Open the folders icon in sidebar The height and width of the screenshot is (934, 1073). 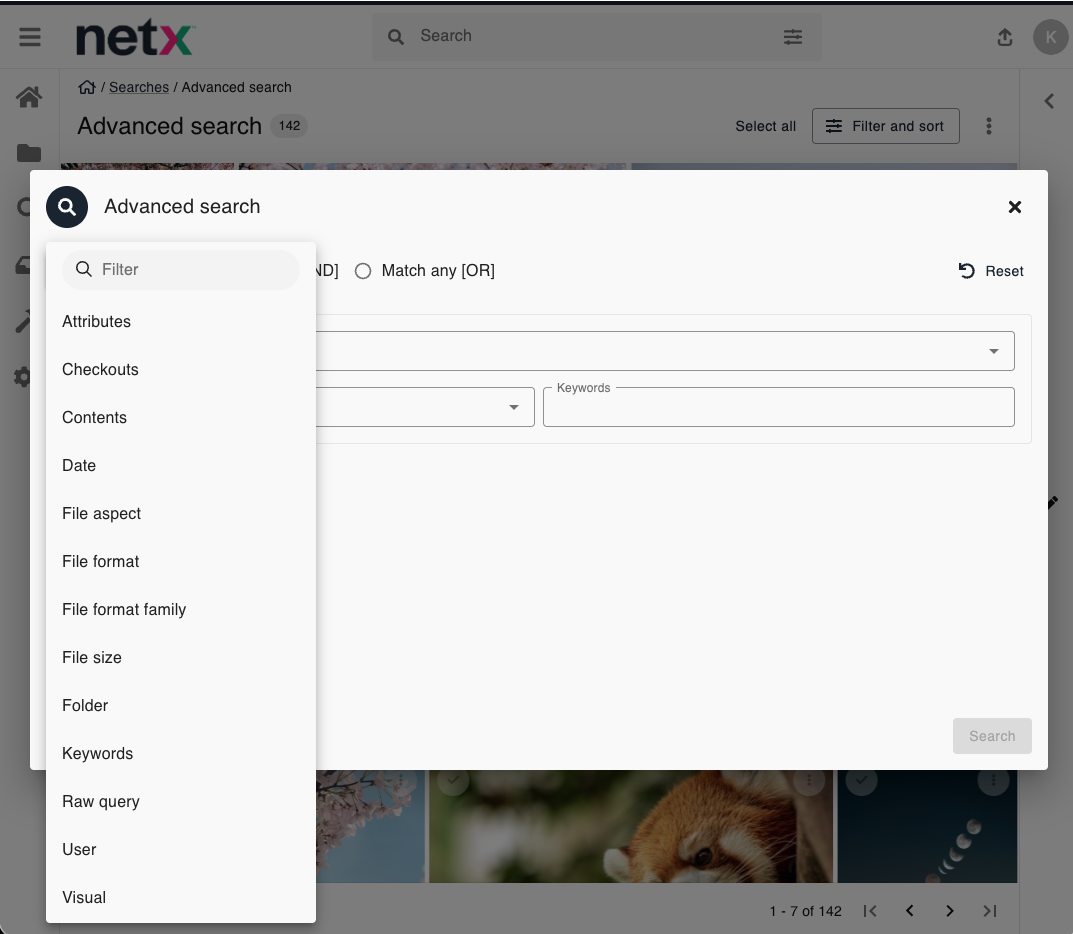point(29,153)
